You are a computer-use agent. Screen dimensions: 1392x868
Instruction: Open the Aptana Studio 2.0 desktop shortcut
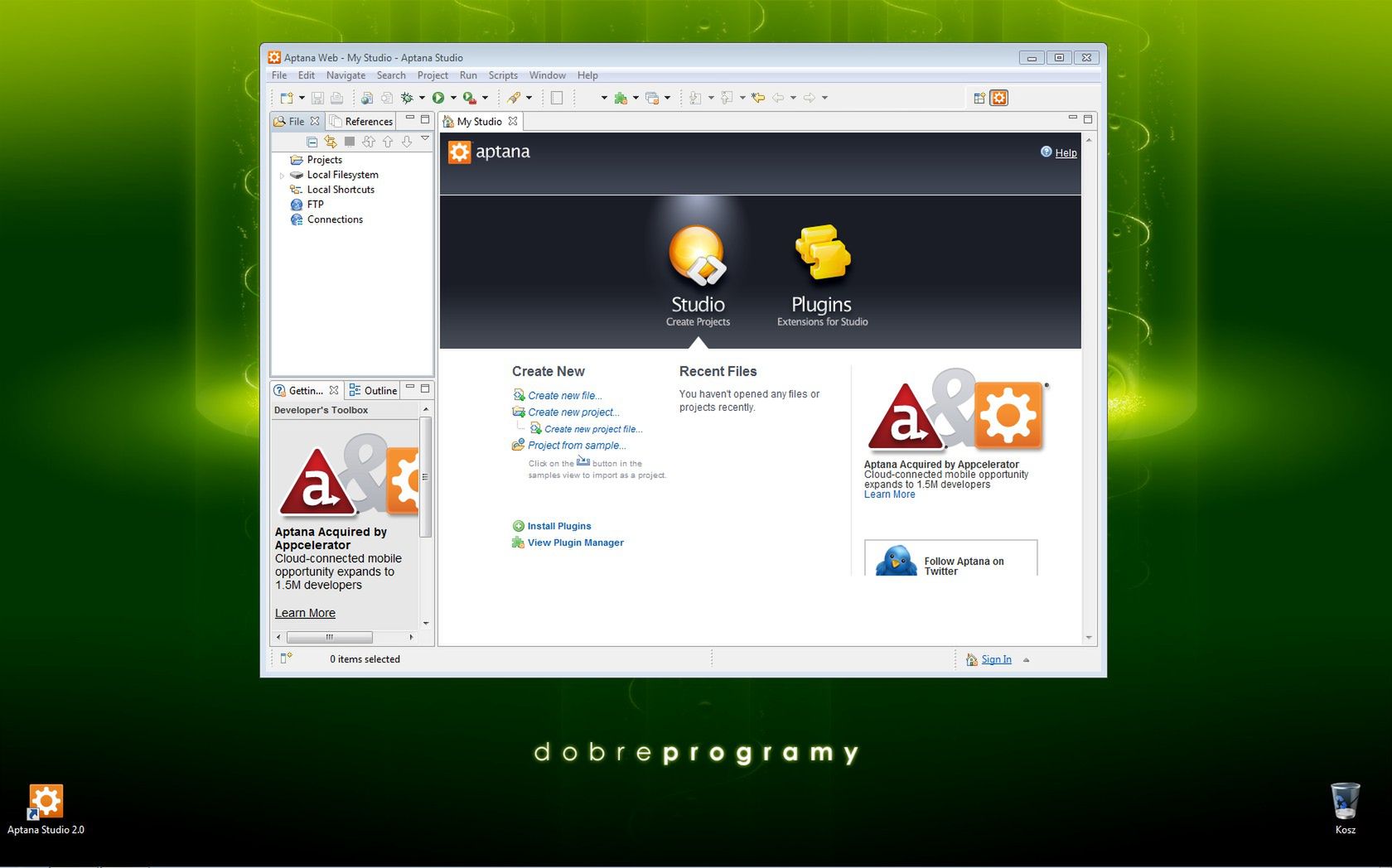46,809
